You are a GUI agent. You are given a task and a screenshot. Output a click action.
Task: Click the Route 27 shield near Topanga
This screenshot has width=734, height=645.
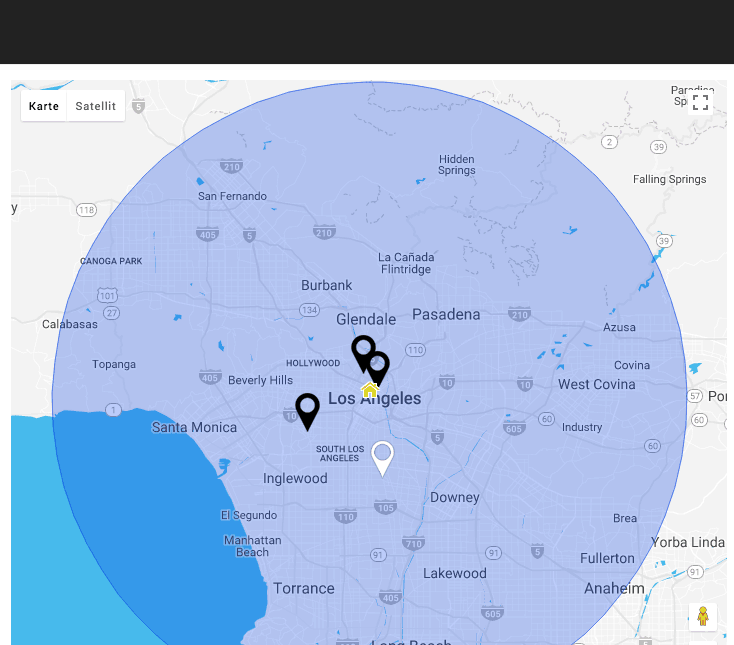coord(112,313)
